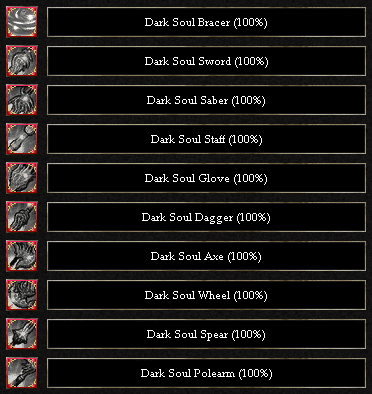Select the Dark Soul Polearm icon
The image size is (372, 394).
click(x=22, y=373)
